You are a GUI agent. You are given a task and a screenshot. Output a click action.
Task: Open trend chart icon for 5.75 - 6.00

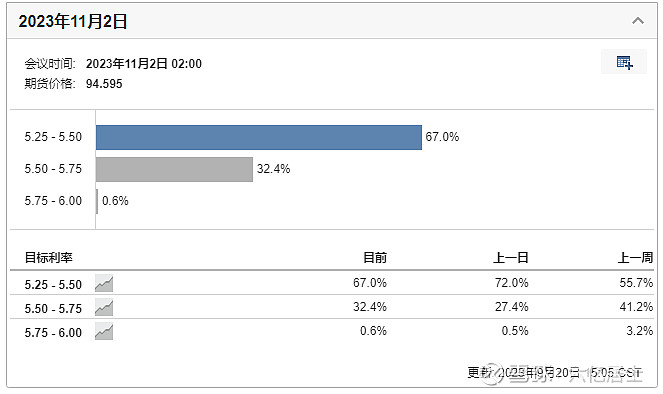coord(104,331)
